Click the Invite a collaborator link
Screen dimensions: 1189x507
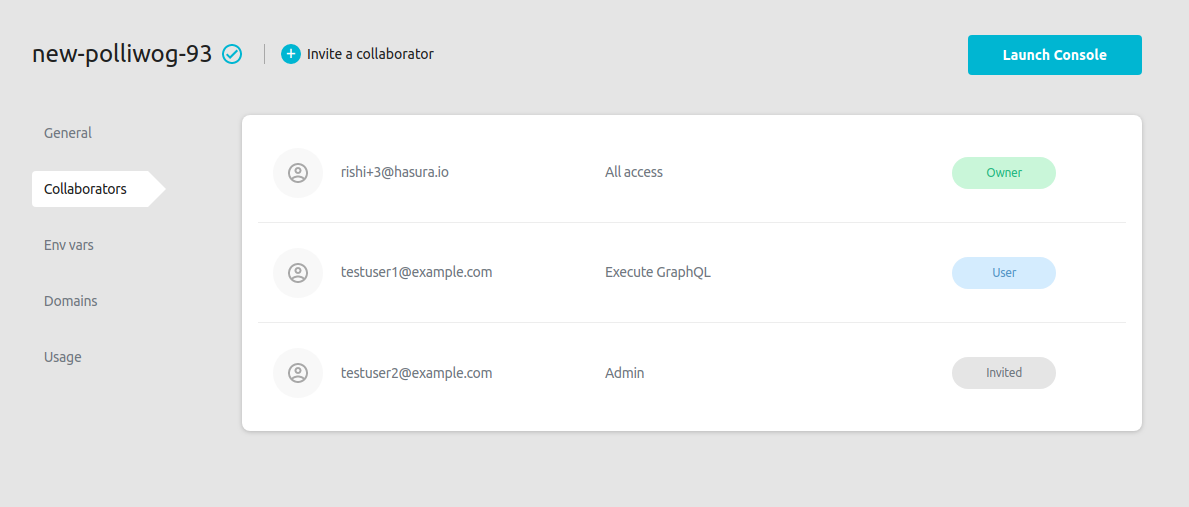(x=370, y=54)
